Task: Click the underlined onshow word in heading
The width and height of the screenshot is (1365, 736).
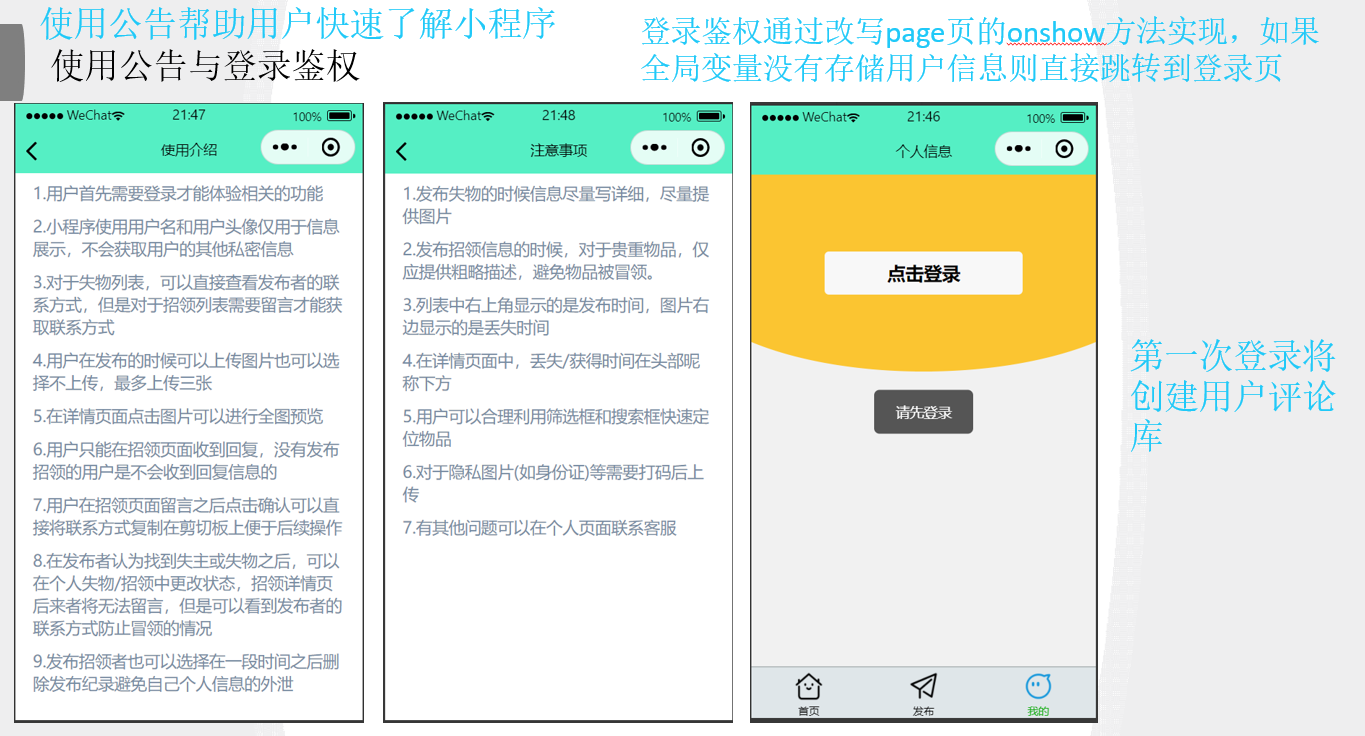Action: [1055, 33]
